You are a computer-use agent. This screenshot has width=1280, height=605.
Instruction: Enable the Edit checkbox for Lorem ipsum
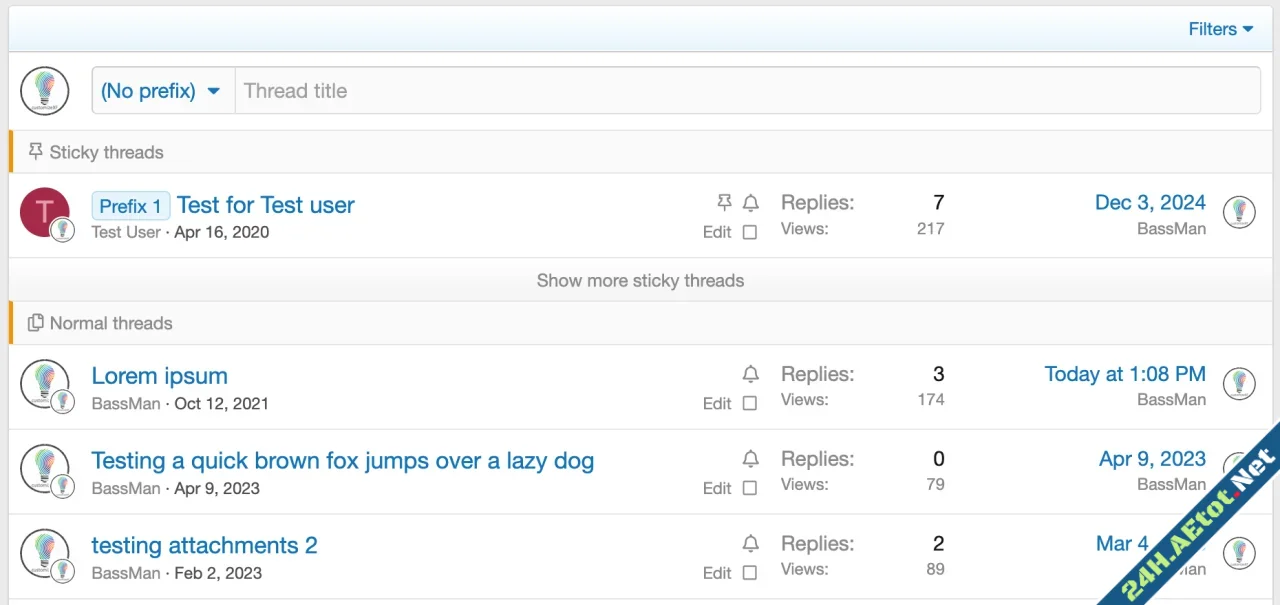click(750, 404)
